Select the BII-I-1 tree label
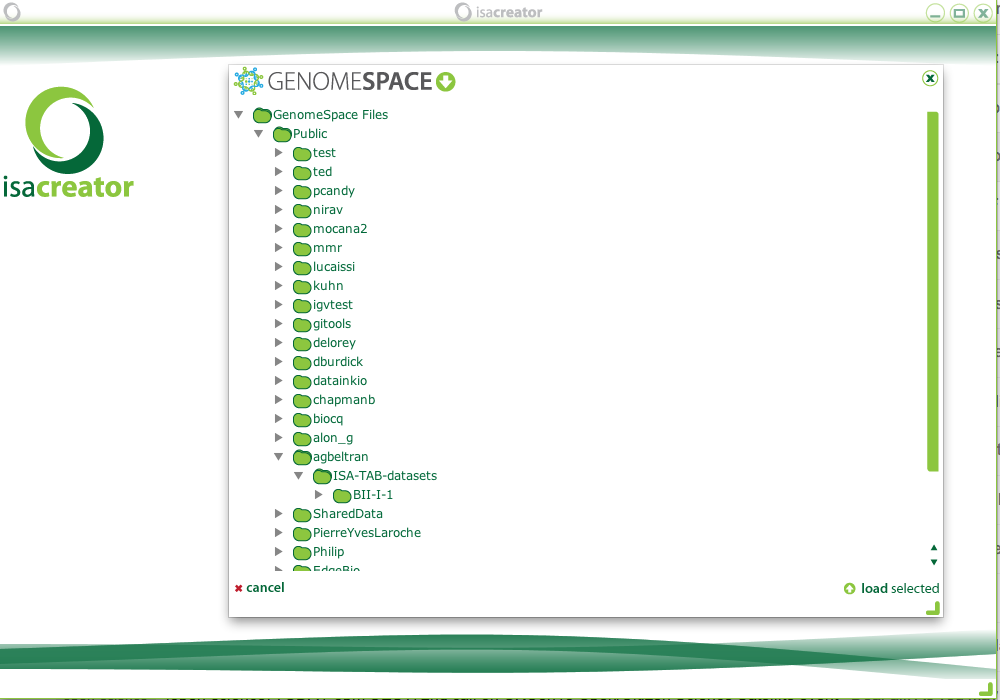This screenshot has width=1000, height=700. coord(373,495)
